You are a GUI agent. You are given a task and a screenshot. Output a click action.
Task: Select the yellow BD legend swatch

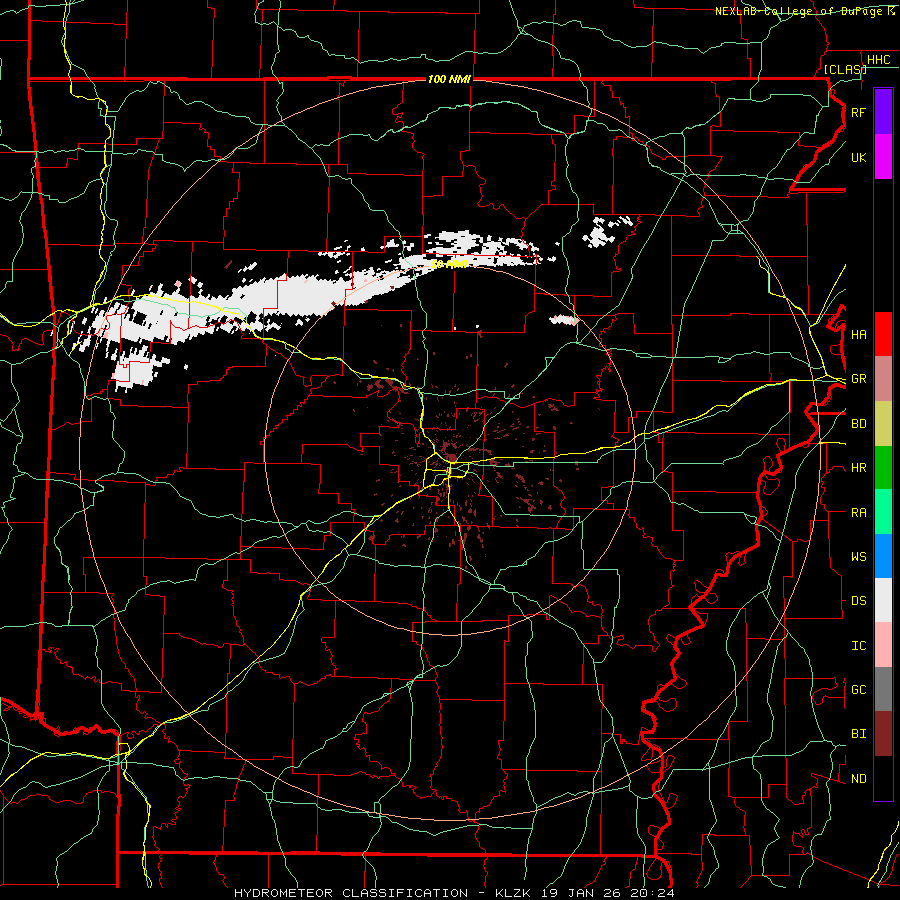click(883, 424)
